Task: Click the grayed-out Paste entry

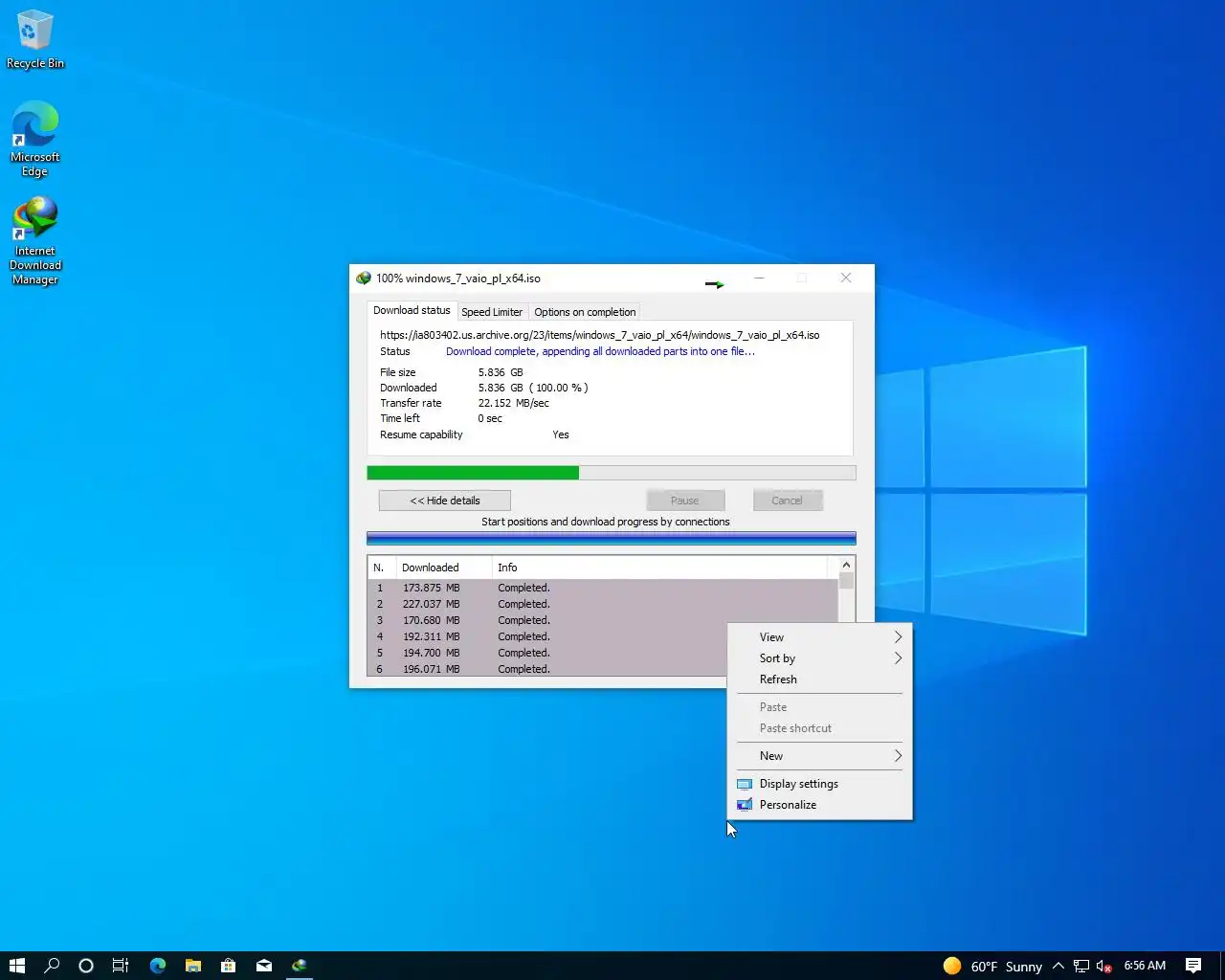Action: click(x=820, y=707)
